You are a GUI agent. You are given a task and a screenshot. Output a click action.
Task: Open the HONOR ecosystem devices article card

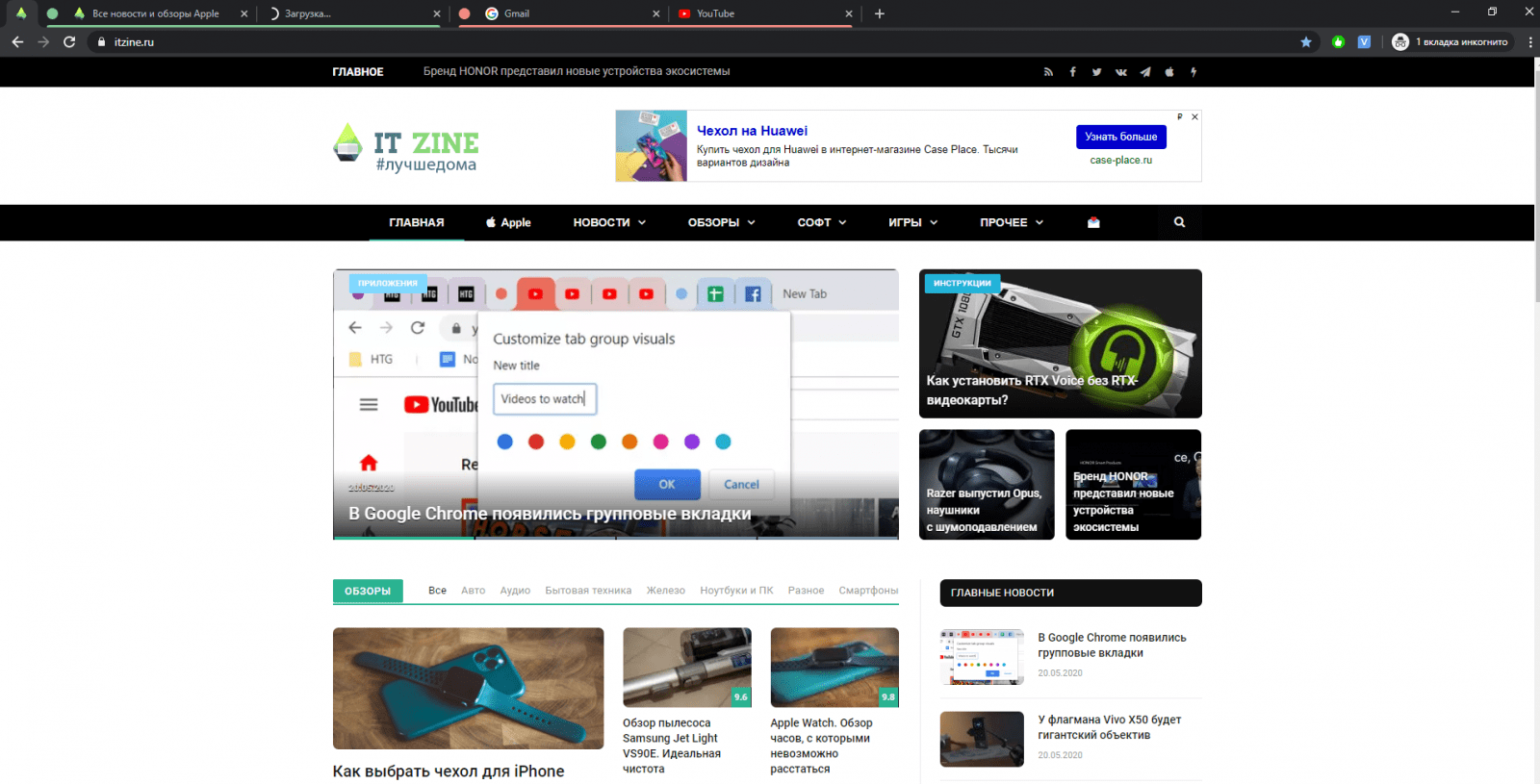[x=1133, y=485]
